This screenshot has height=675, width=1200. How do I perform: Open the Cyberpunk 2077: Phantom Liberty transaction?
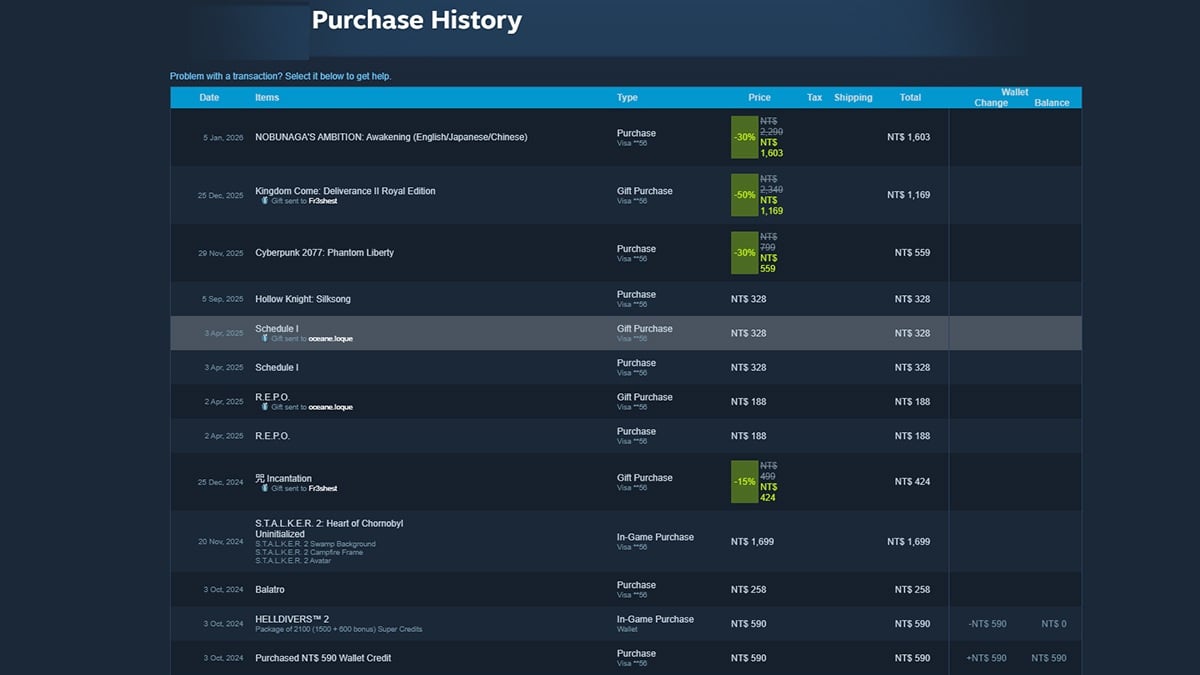[324, 253]
